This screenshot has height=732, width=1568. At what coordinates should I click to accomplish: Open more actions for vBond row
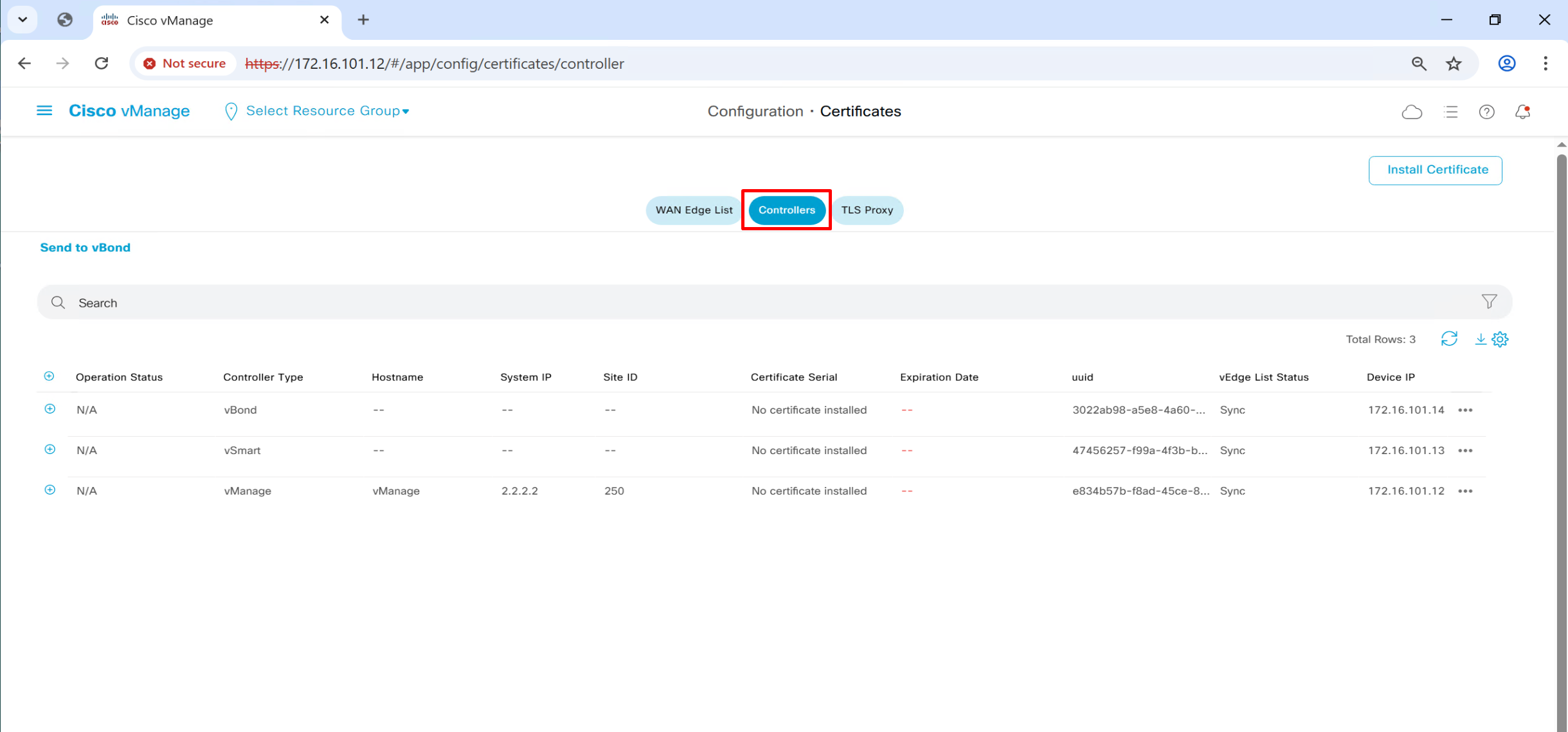click(x=1465, y=410)
